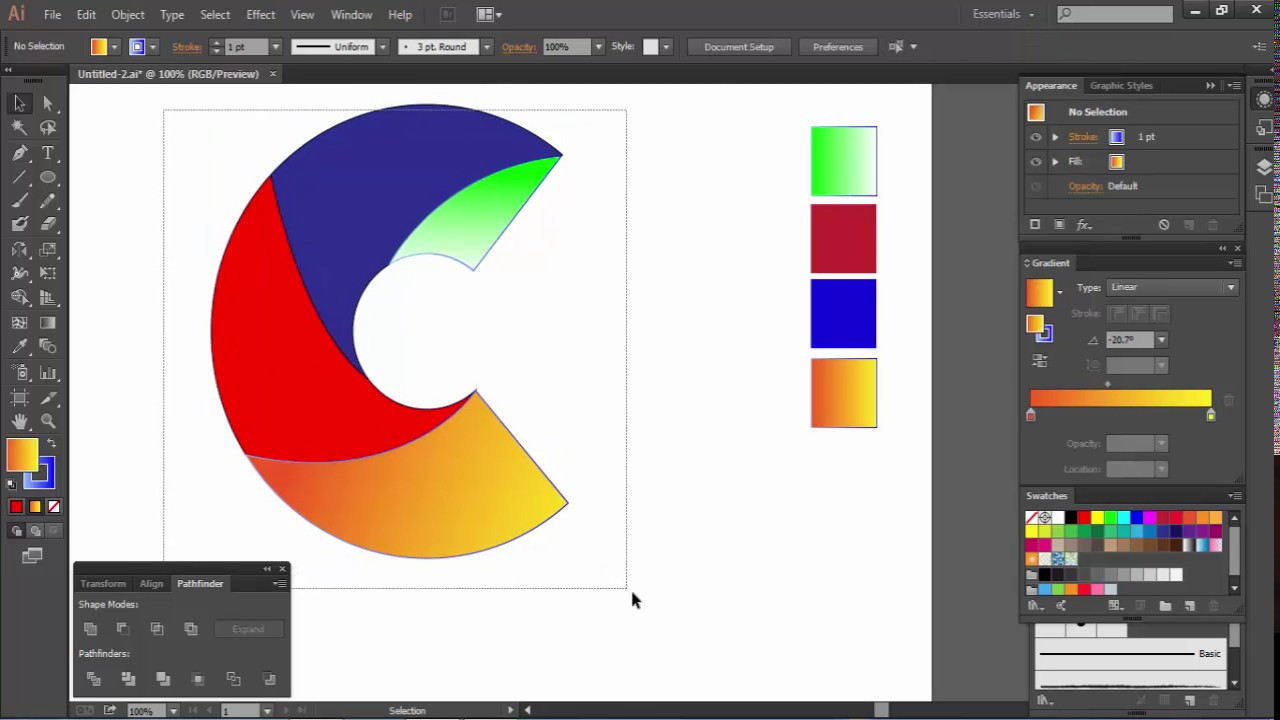The width and height of the screenshot is (1280, 720).
Task: Click the Preferences button
Action: point(838,47)
